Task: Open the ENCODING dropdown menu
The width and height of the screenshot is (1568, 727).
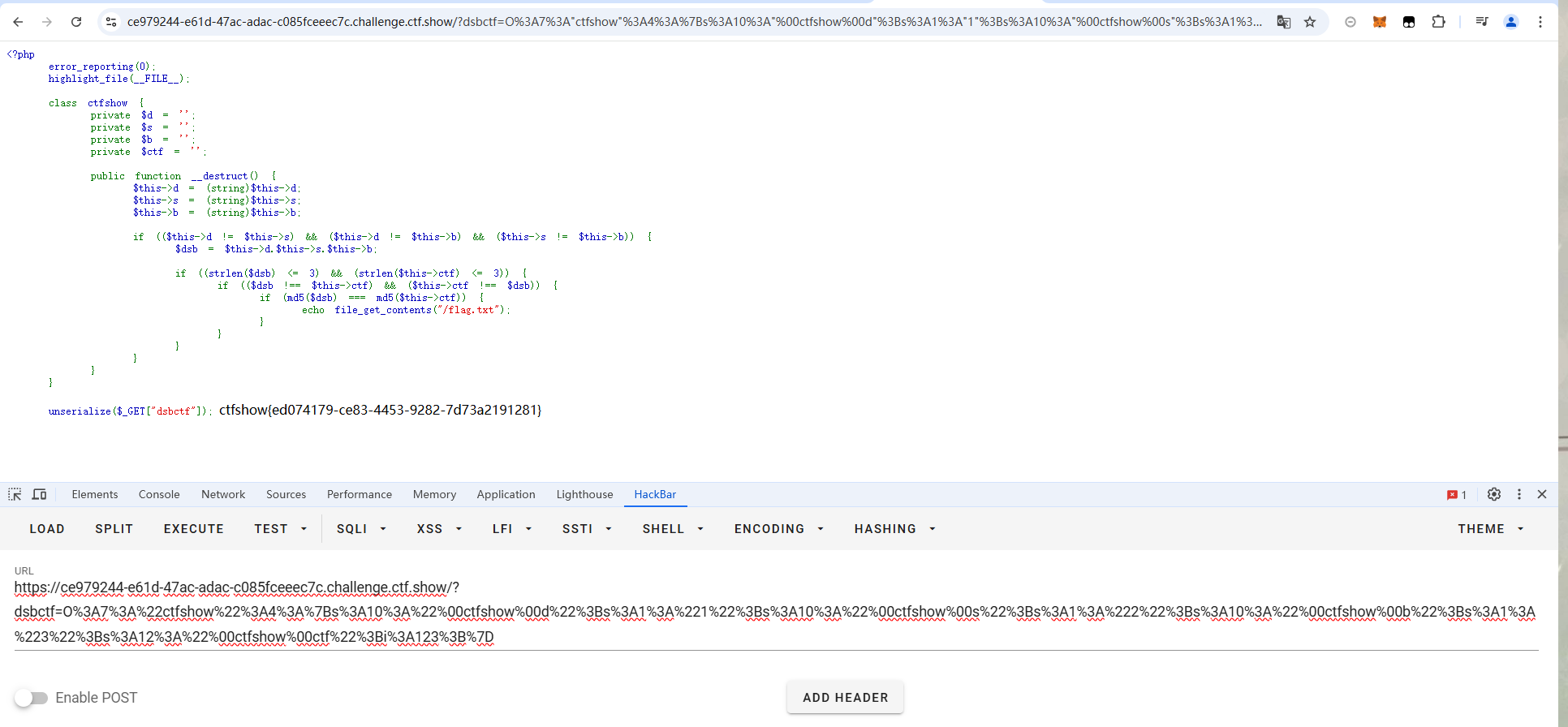Action: click(x=778, y=529)
